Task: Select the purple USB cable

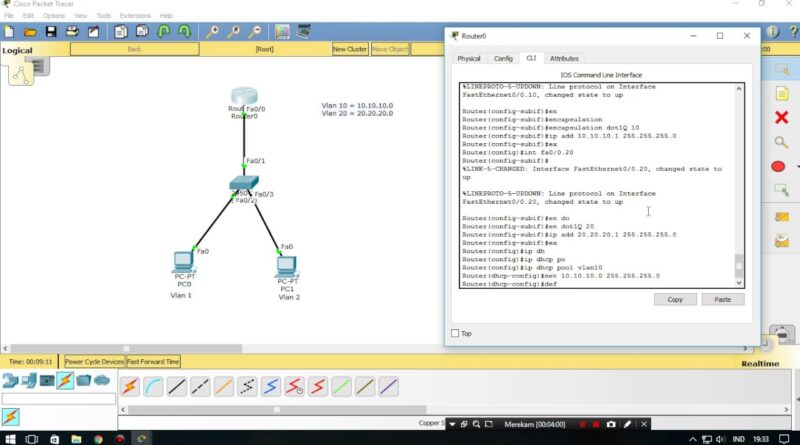Action: [388, 387]
